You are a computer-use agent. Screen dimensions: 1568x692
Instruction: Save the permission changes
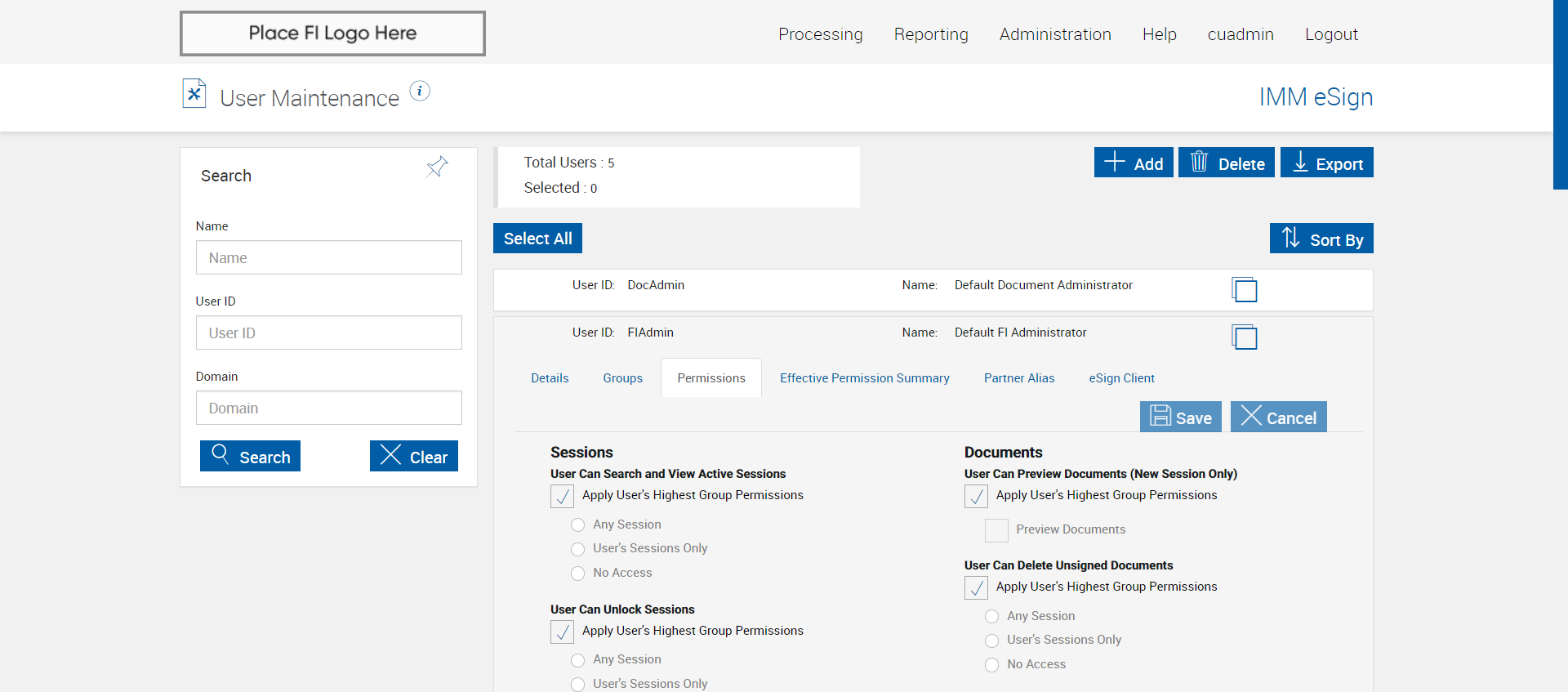point(1181,417)
